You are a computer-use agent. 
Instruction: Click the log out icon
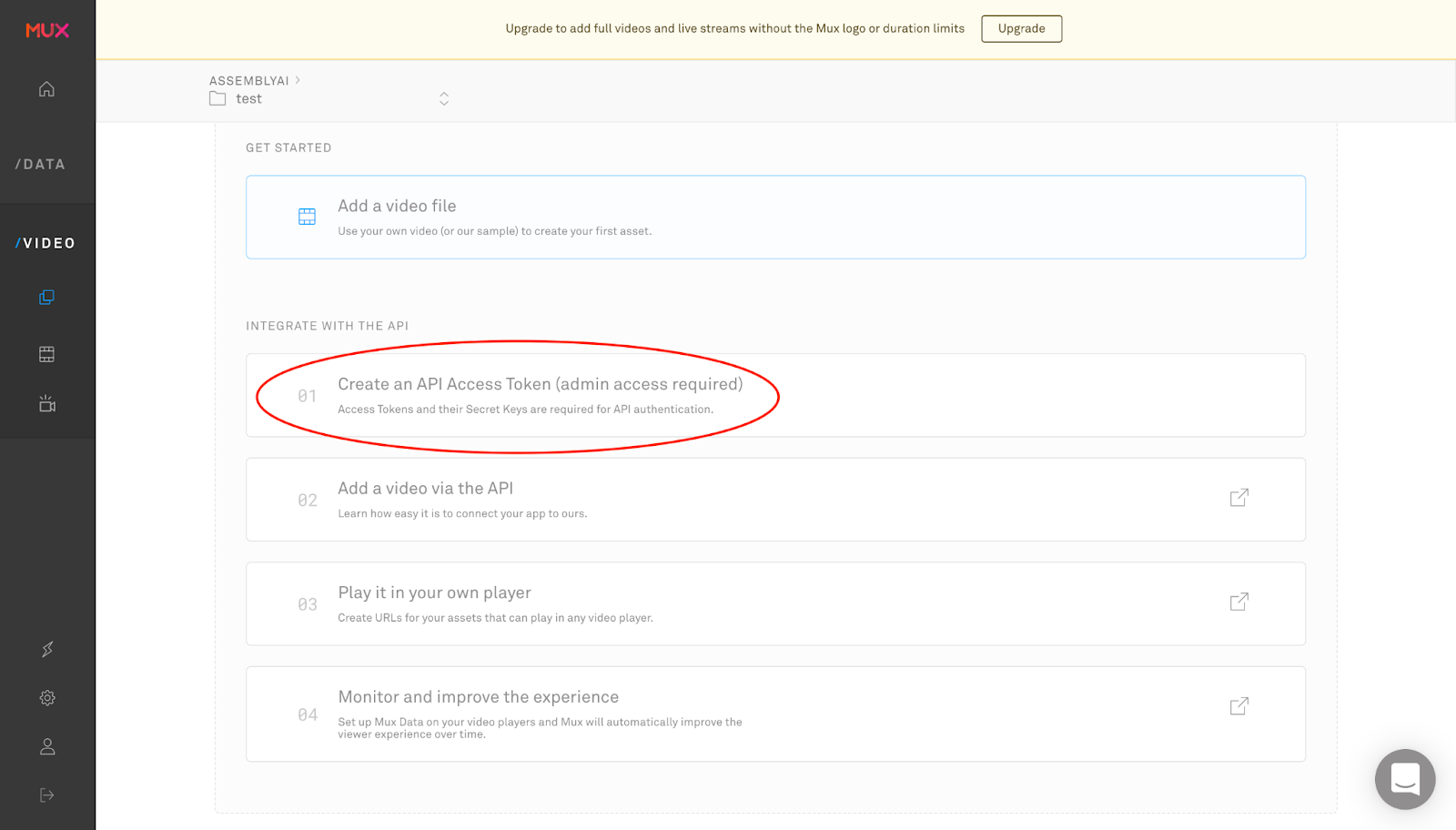point(47,795)
